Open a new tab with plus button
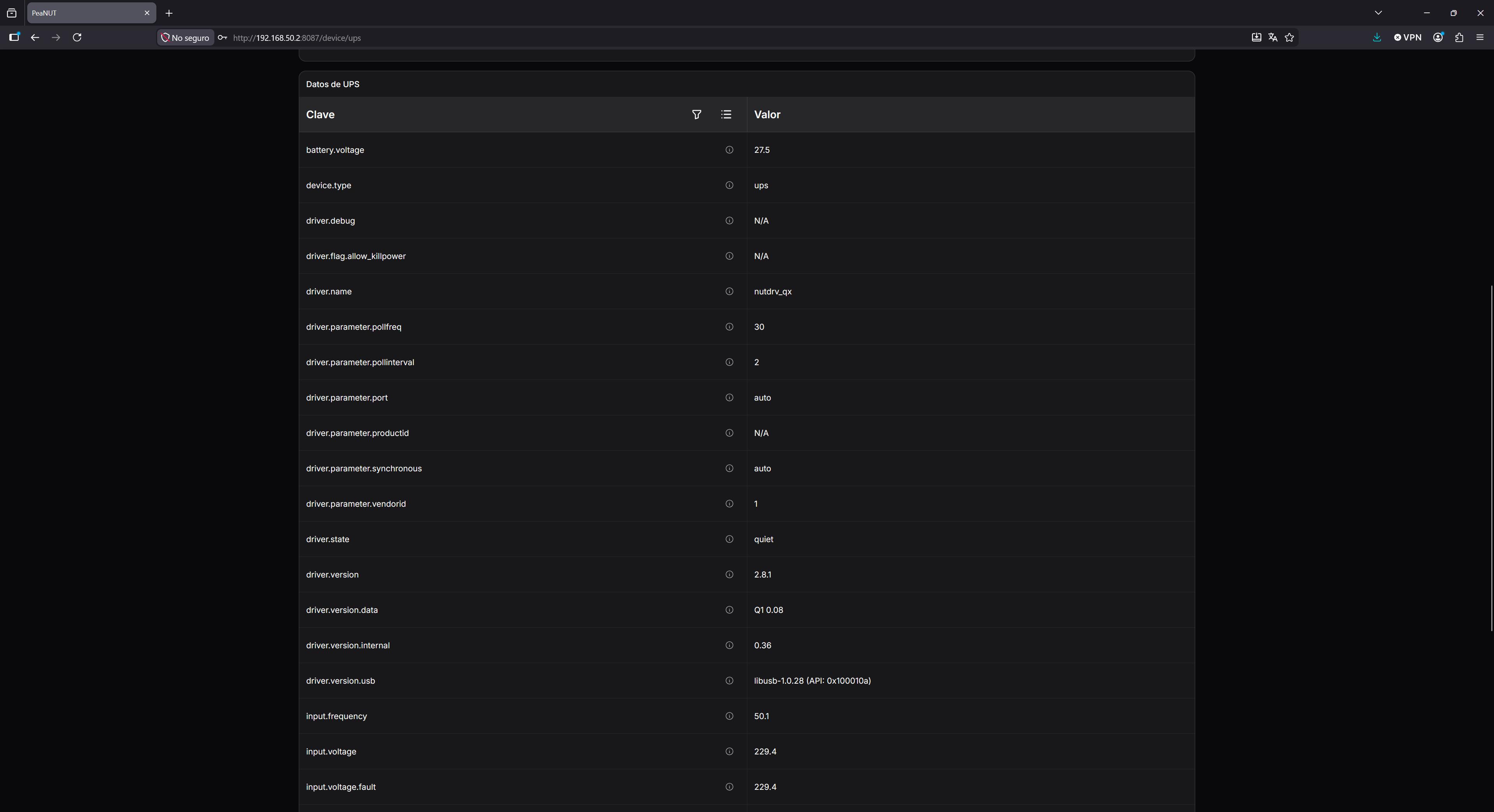Viewport: 1494px width, 812px height. 169,13
